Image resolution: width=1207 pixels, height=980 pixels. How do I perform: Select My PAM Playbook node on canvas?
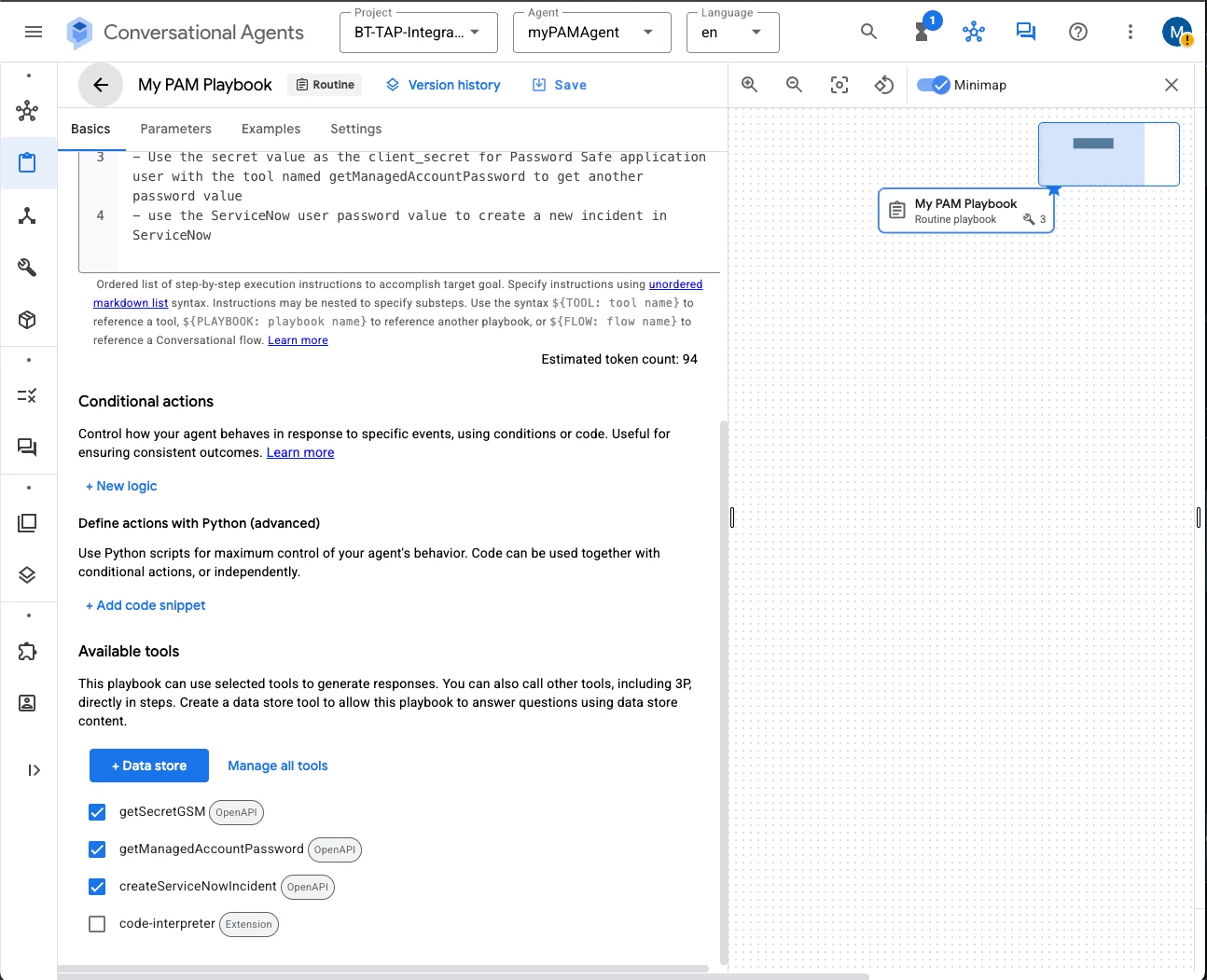tap(966, 211)
